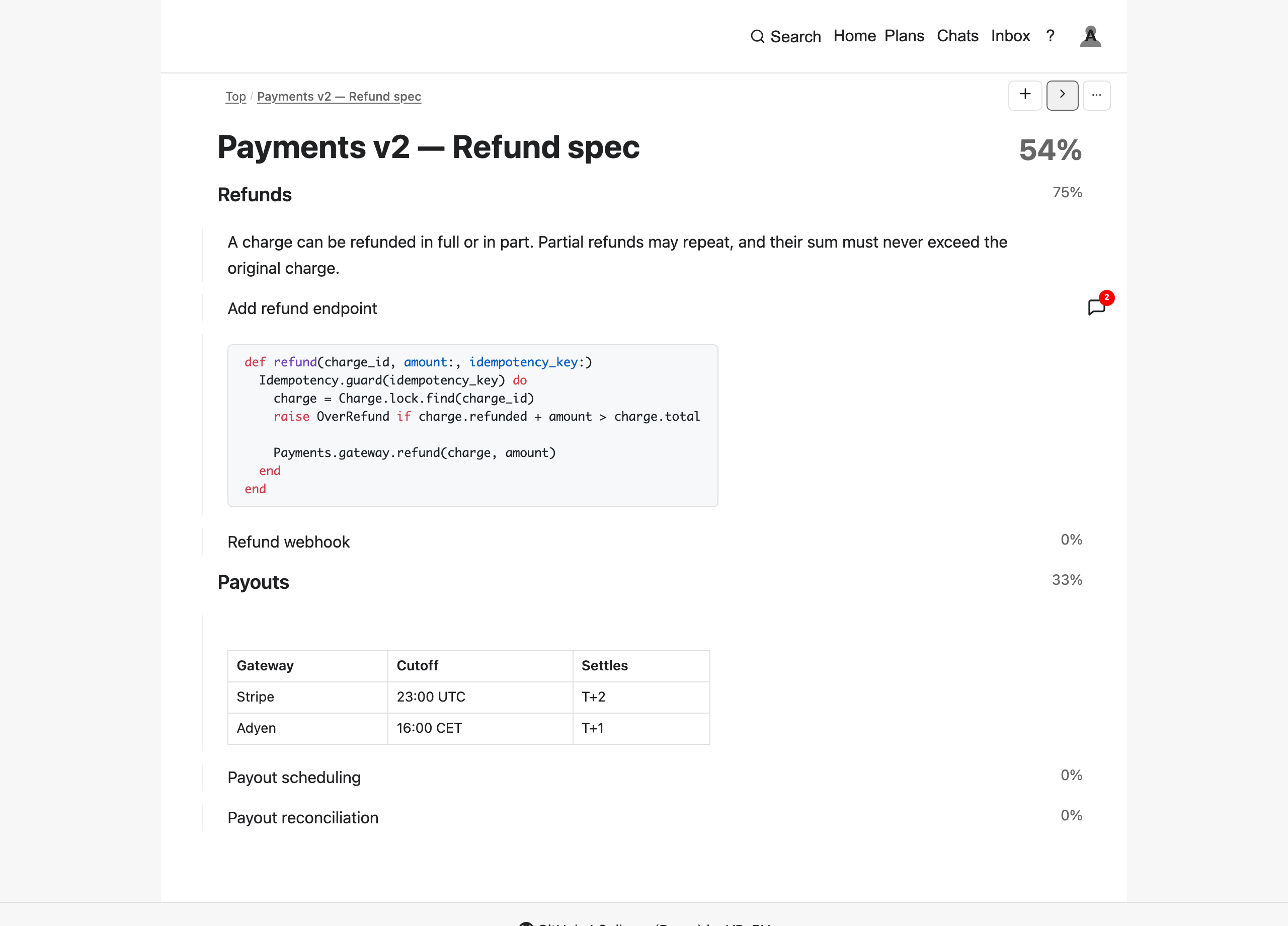Click the Cutoff column header
The image size is (1288, 926).
[480, 666]
